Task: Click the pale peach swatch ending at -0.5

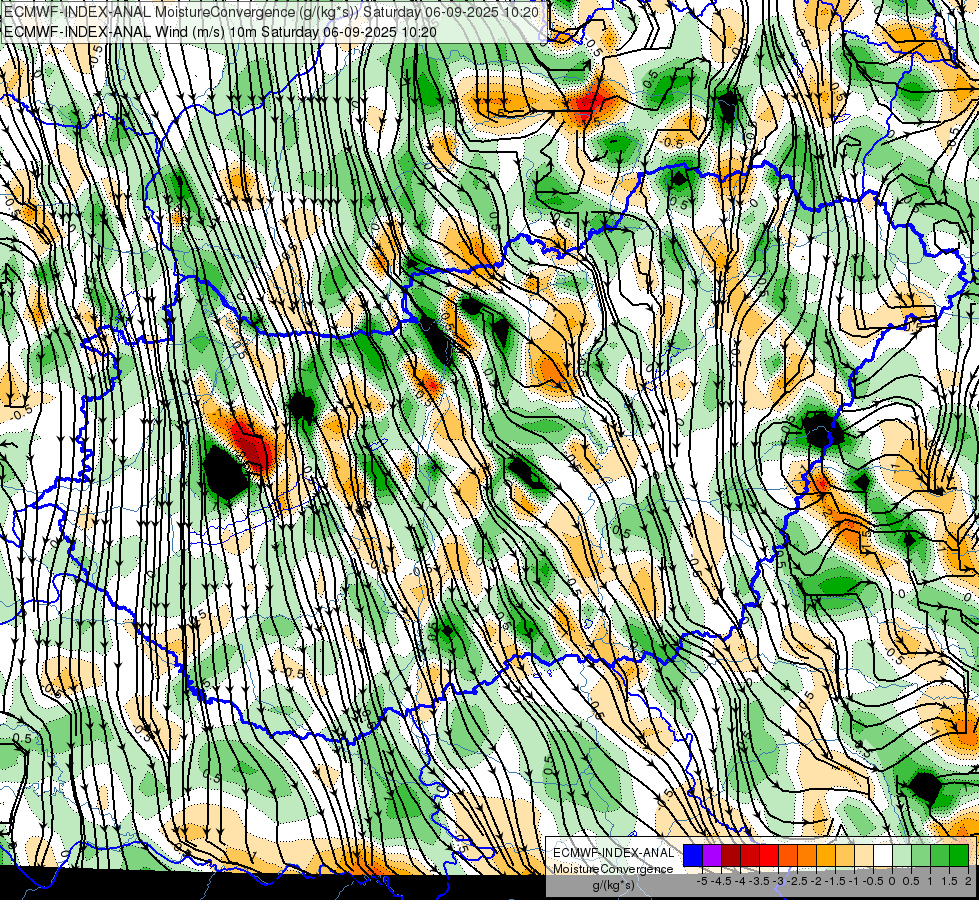Action: tap(864, 855)
